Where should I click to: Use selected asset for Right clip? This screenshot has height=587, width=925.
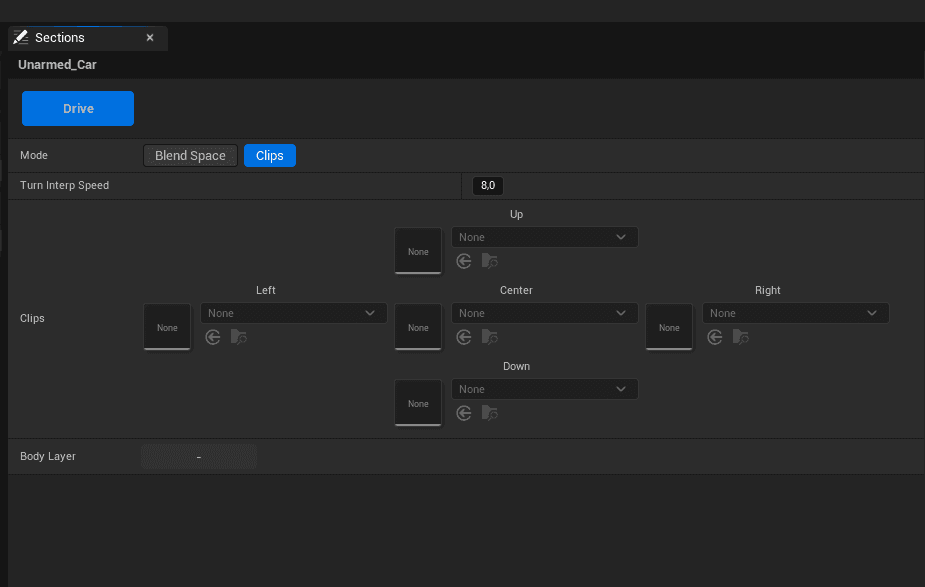pyautogui.click(x=715, y=337)
